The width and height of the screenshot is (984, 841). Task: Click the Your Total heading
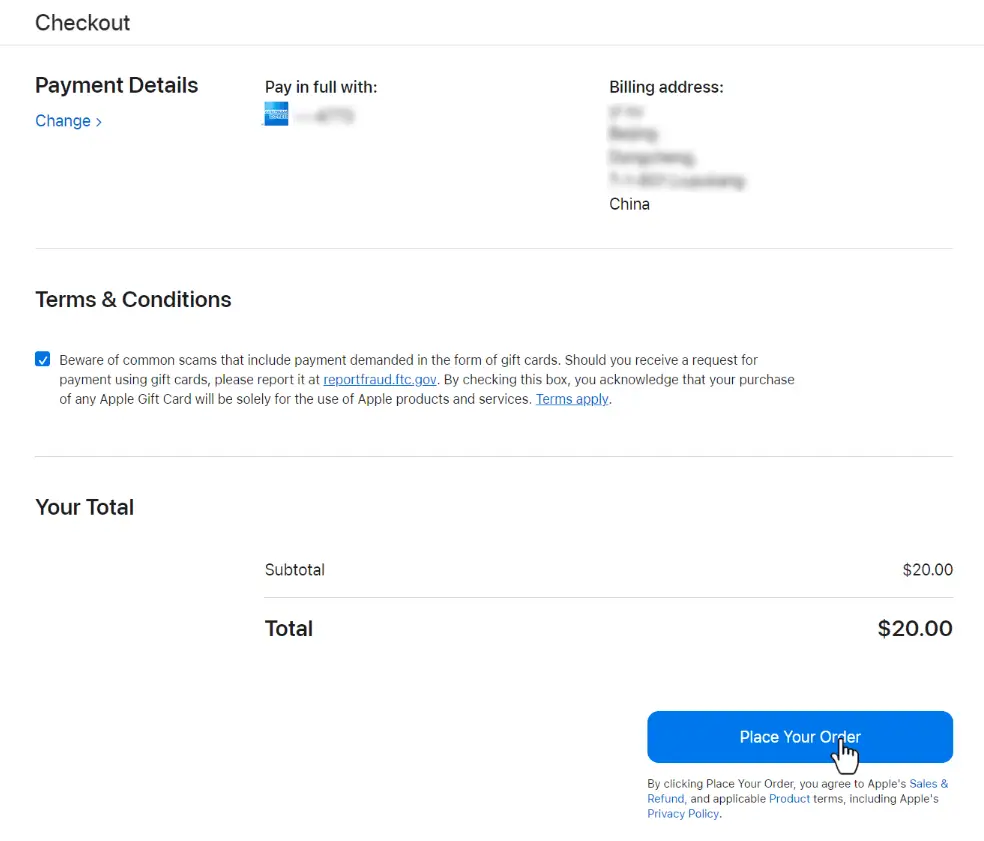pos(85,507)
